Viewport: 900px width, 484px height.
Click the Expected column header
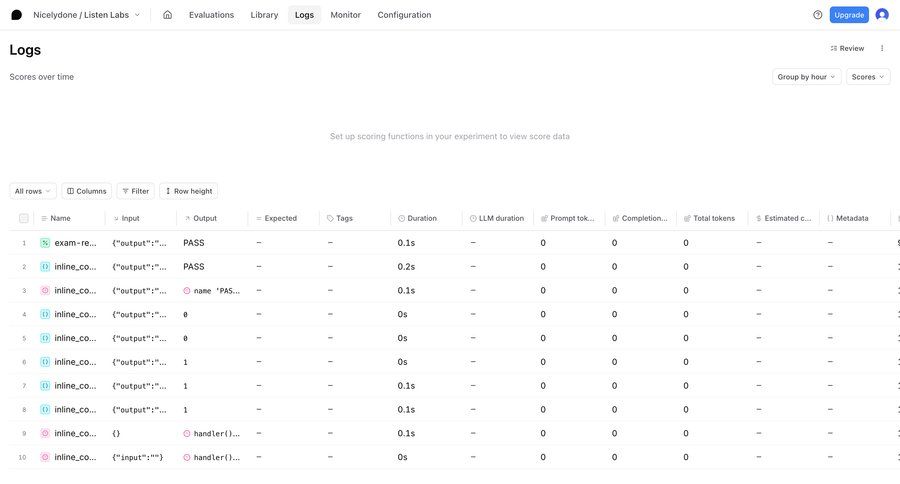click(281, 218)
